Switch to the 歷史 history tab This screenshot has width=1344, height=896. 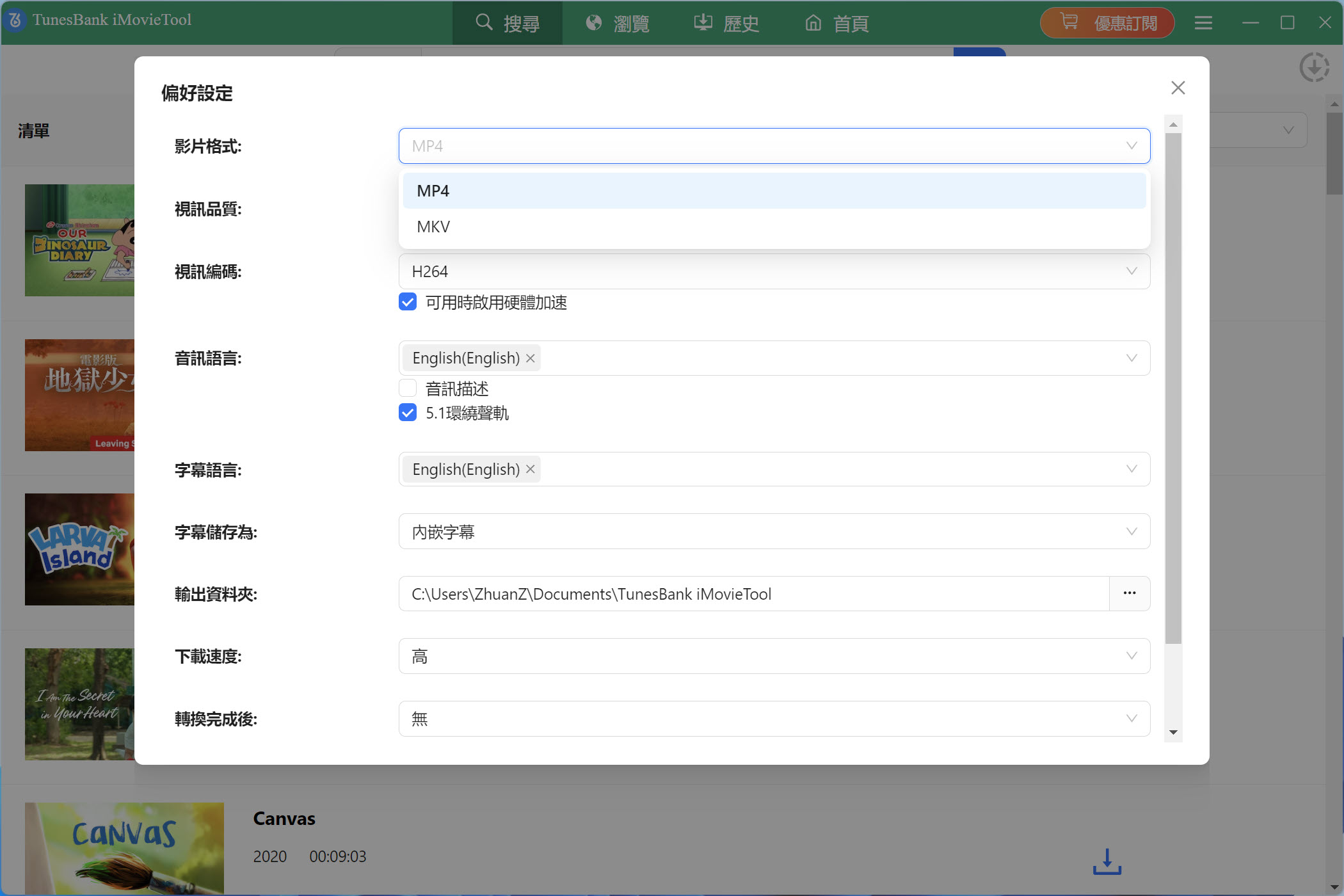coord(727,23)
